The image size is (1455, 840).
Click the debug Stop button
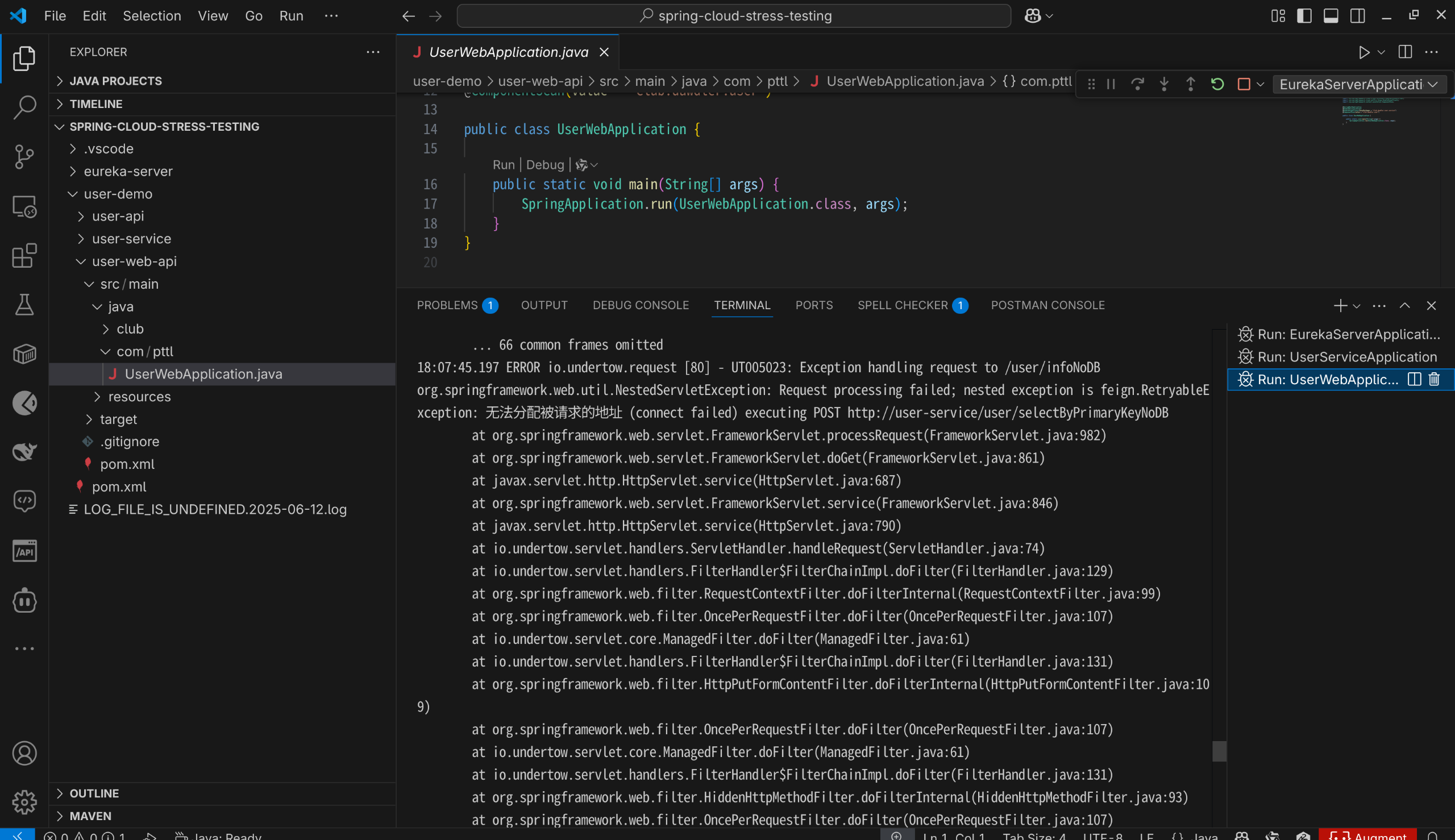pos(1243,84)
